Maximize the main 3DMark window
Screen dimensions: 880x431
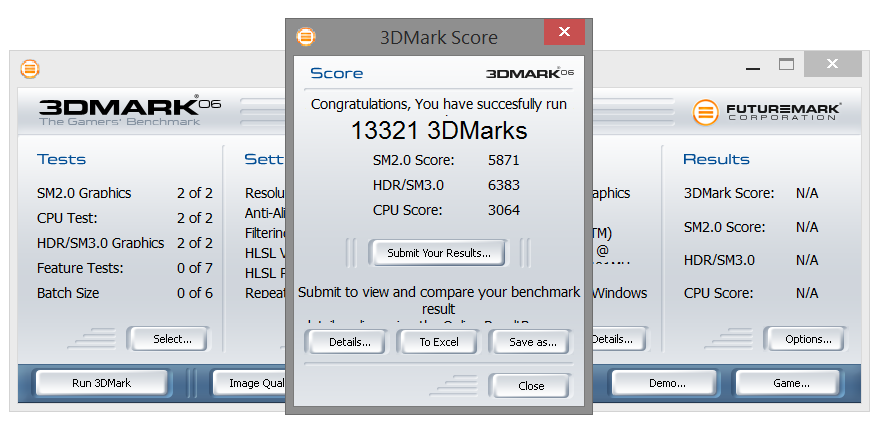786,65
